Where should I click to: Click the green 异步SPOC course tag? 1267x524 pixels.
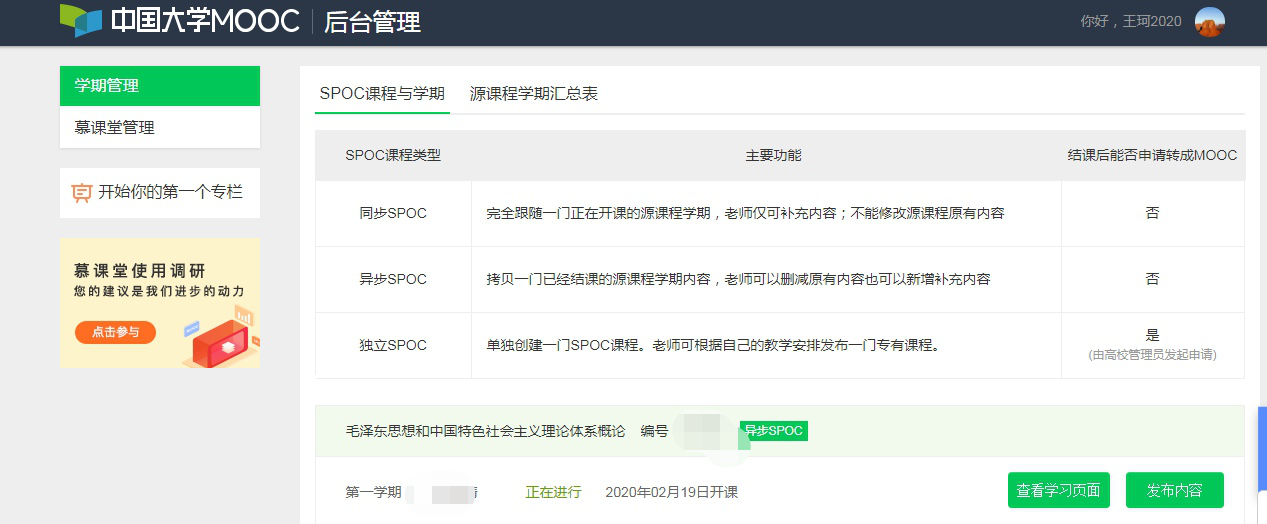coord(773,431)
